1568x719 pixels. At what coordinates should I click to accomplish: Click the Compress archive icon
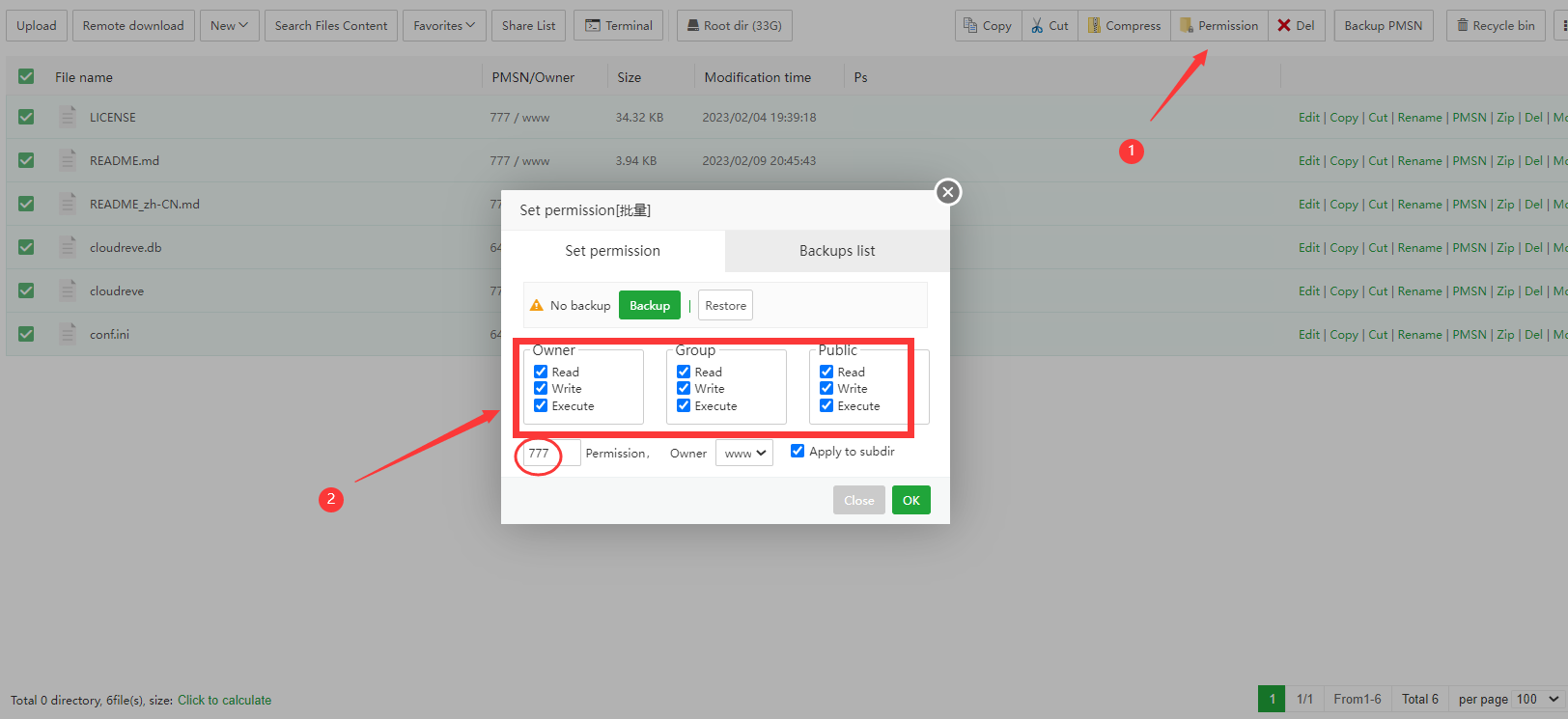(x=1094, y=26)
